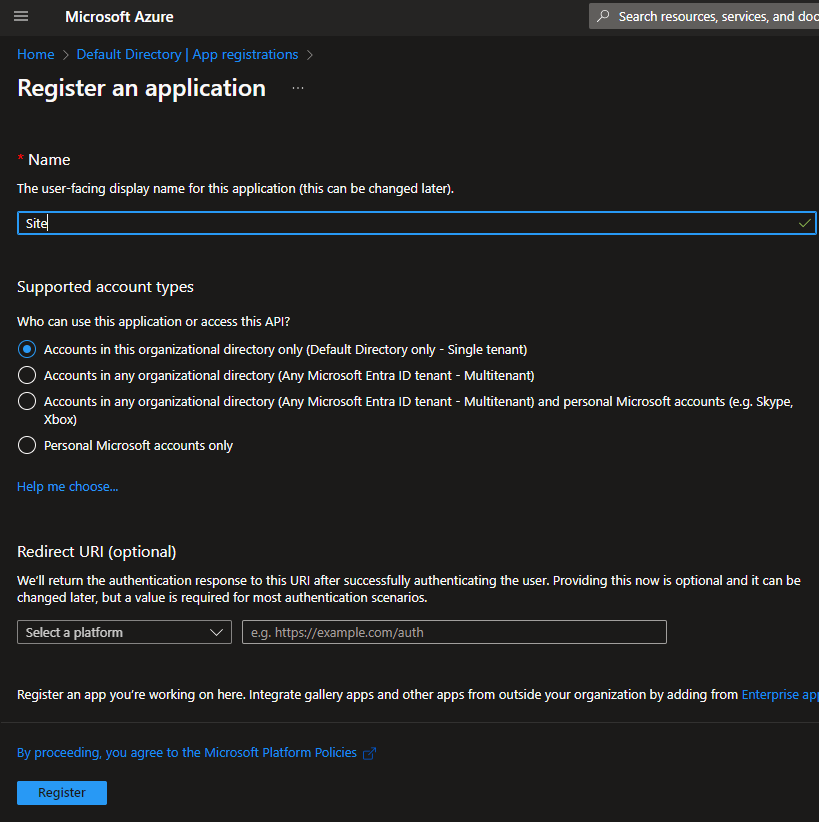Click the Name field label
Image resolution: width=819 pixels, height=822 pixels.
(x=49, y=159)
